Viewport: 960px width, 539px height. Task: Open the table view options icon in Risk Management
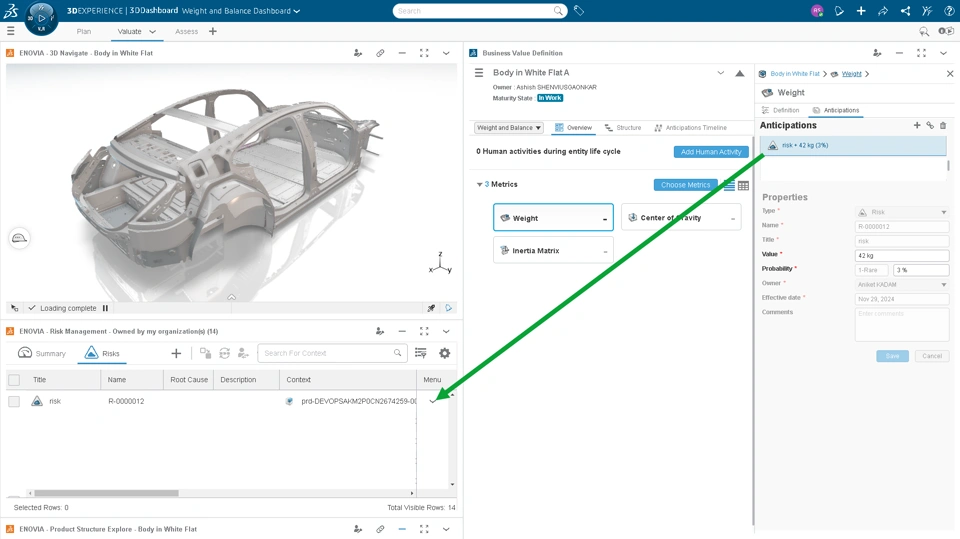click(421, 353)
